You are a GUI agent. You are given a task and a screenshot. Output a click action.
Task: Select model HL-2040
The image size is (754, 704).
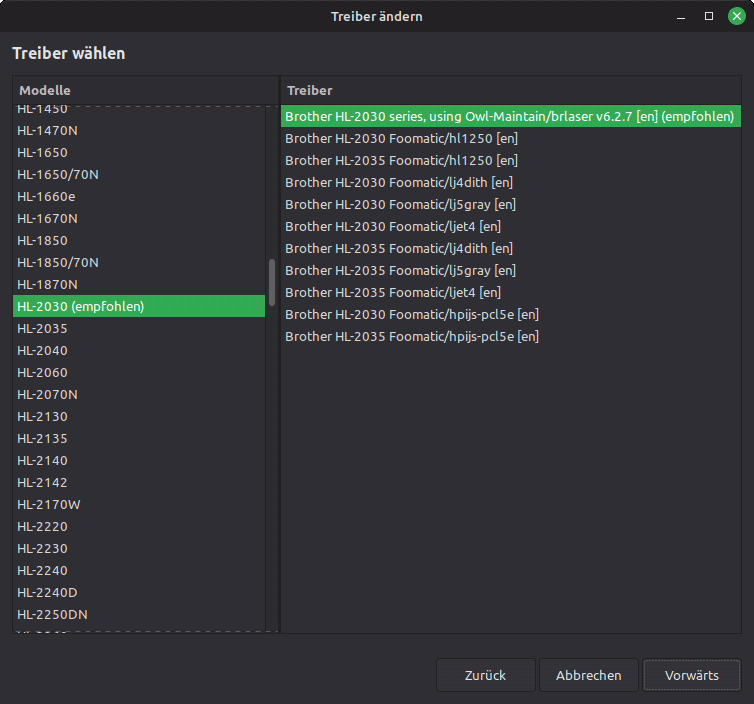(139, 351)
